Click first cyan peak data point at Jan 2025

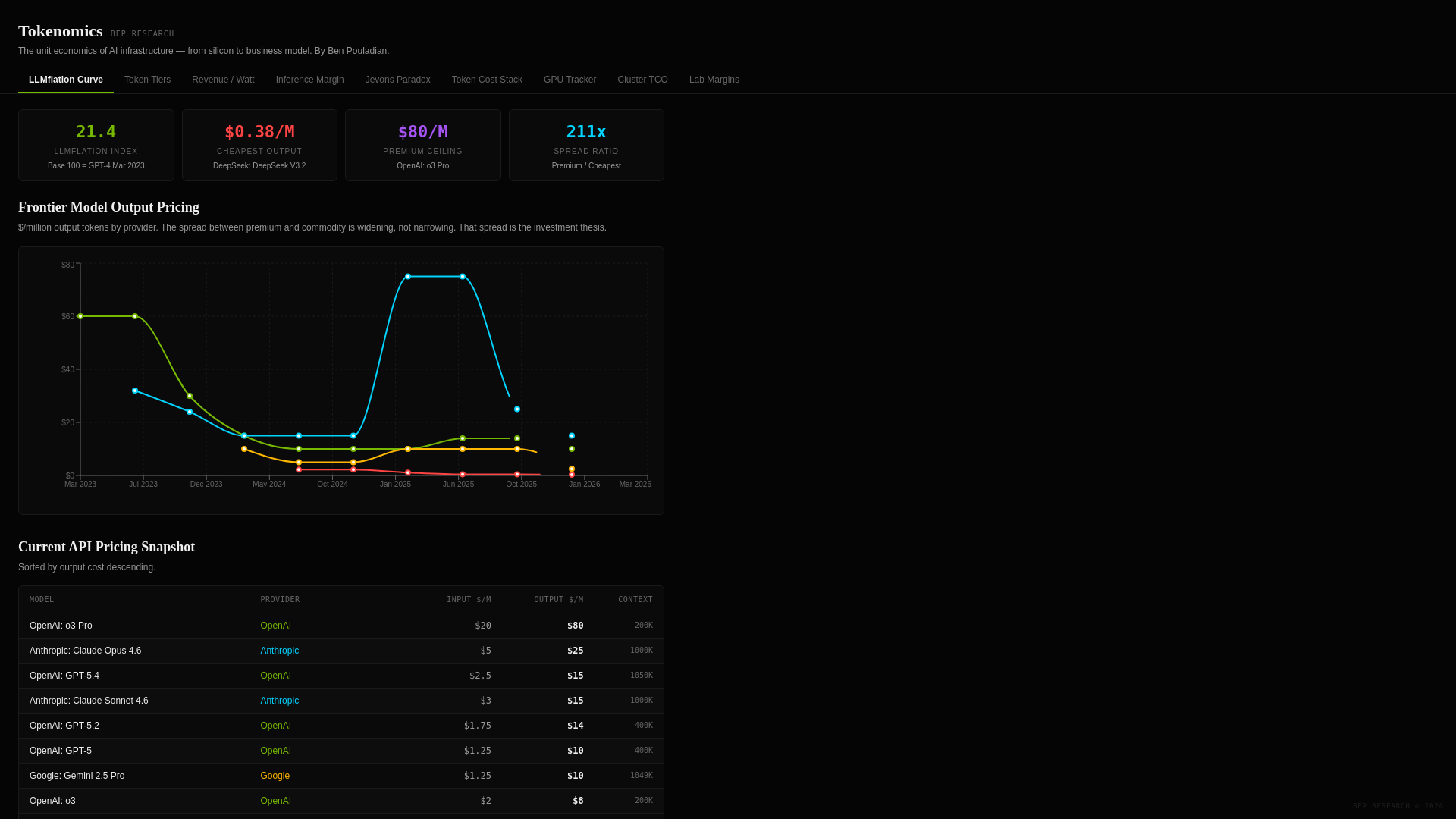click(x=408, y=277)
